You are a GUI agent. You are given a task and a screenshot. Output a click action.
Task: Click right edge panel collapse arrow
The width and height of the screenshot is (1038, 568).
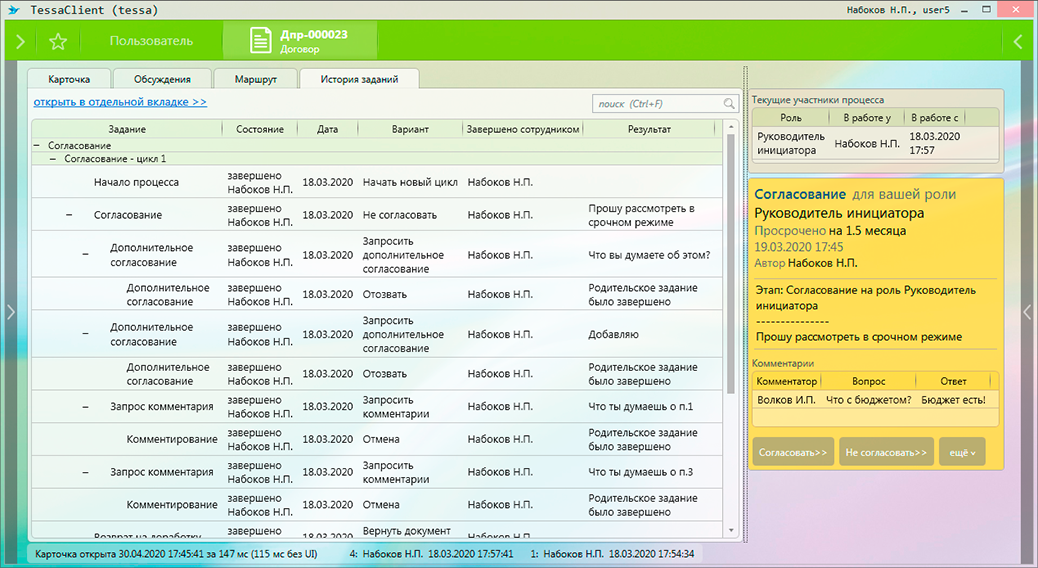tap(1027, 312)
